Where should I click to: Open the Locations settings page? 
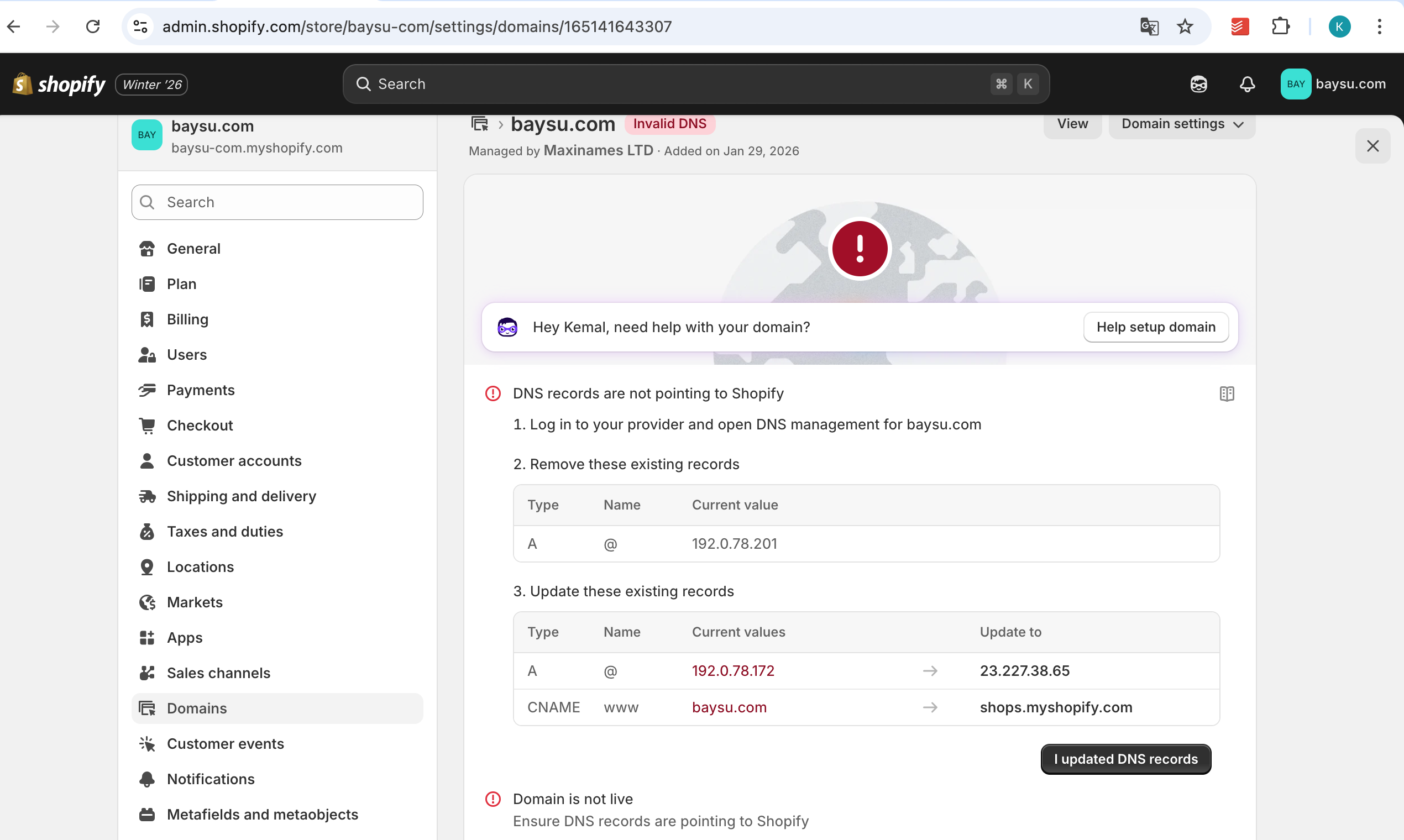coord(277,567)
